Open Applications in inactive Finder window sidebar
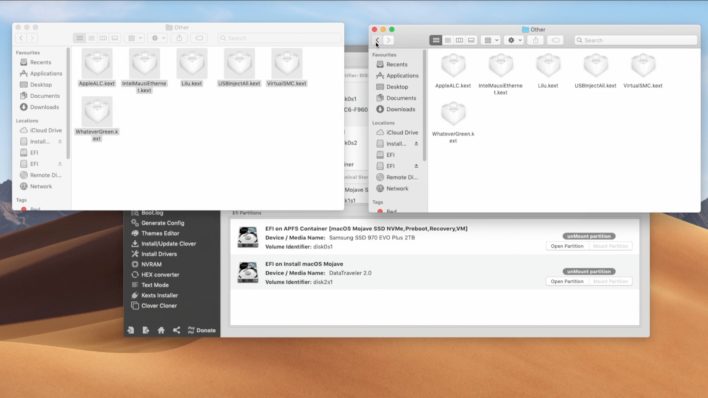 [41, 74]
